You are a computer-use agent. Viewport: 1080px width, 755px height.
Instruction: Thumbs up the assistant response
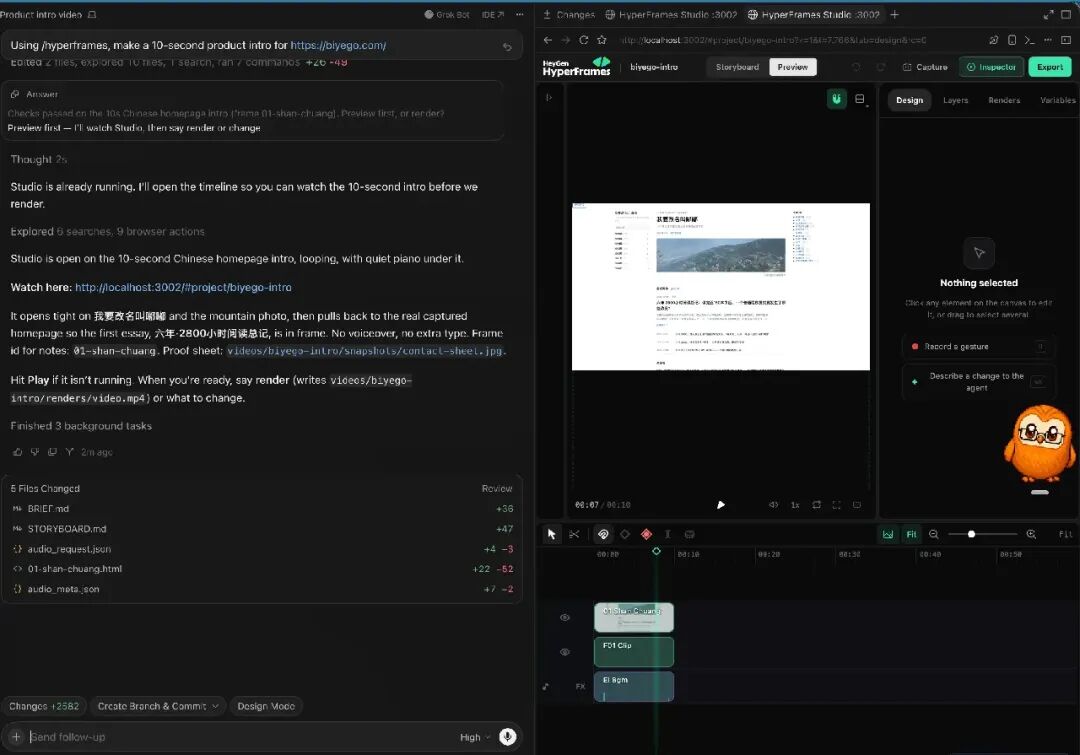tap(17, 452)
